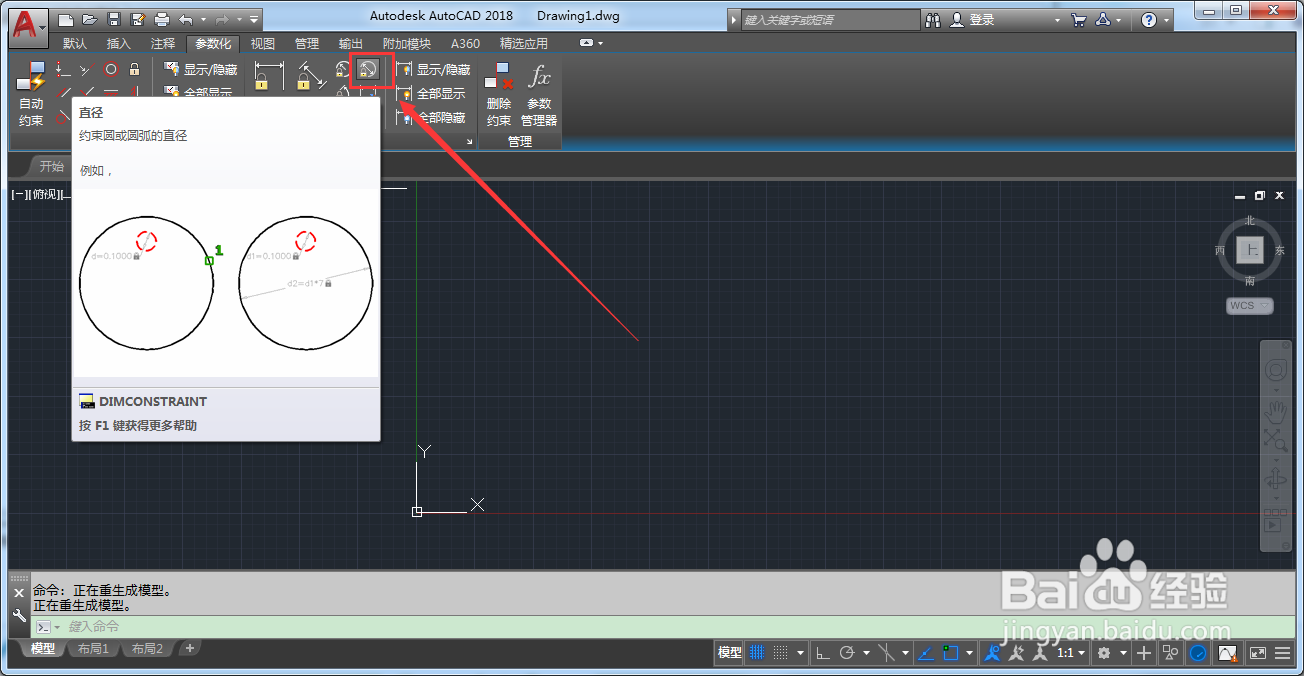Switch to the 默认 ribbon tab

pos(75,43)
